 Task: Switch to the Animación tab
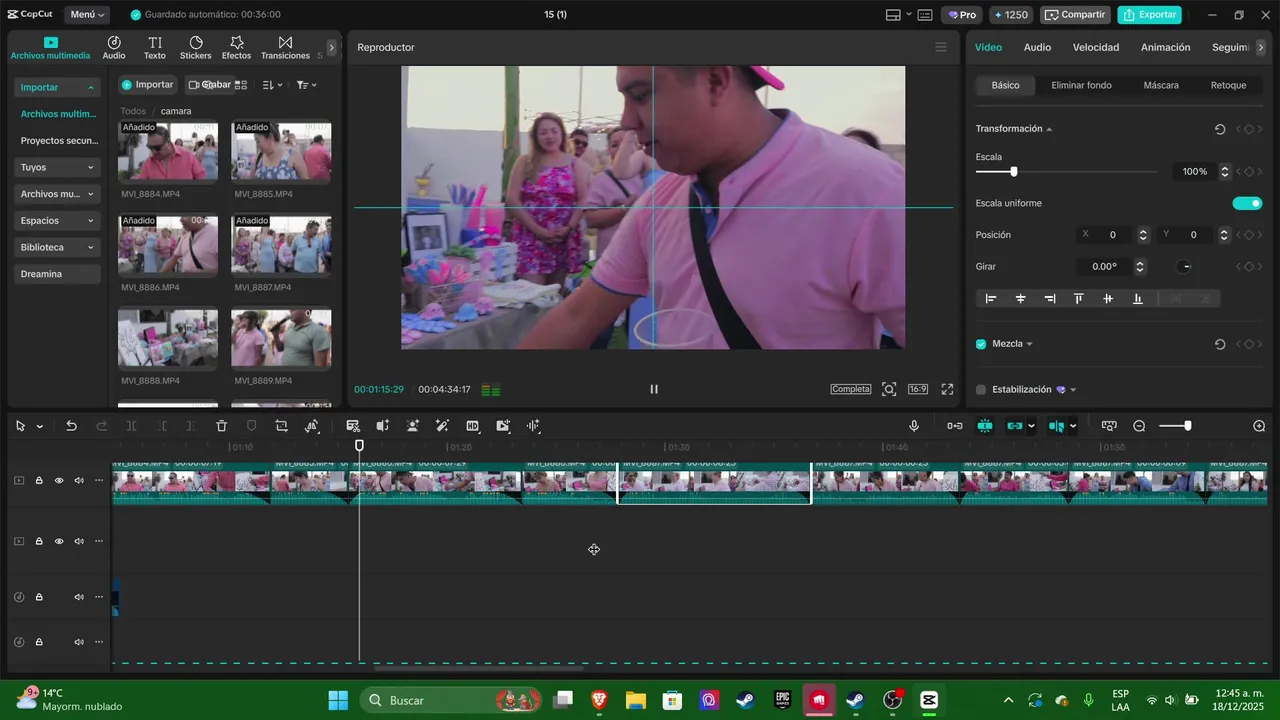click(x=1166, y=47)
